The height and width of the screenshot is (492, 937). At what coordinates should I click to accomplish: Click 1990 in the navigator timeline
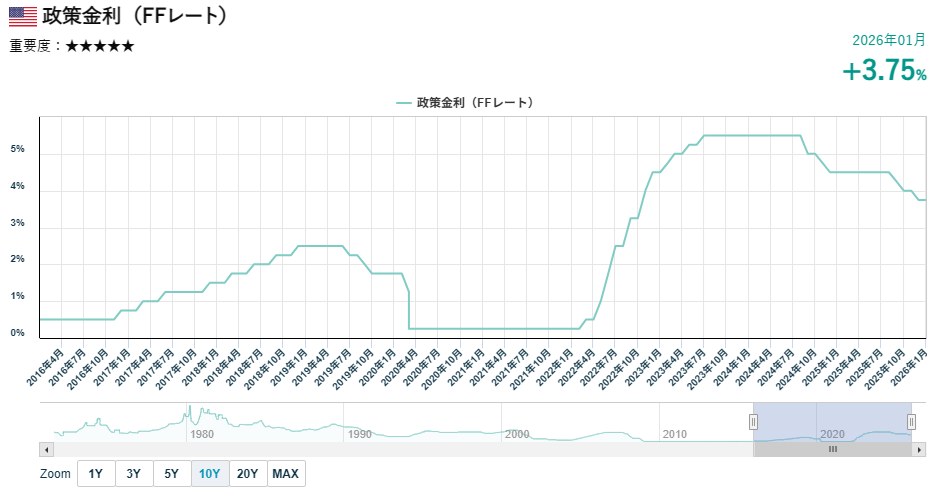point(360,435)
